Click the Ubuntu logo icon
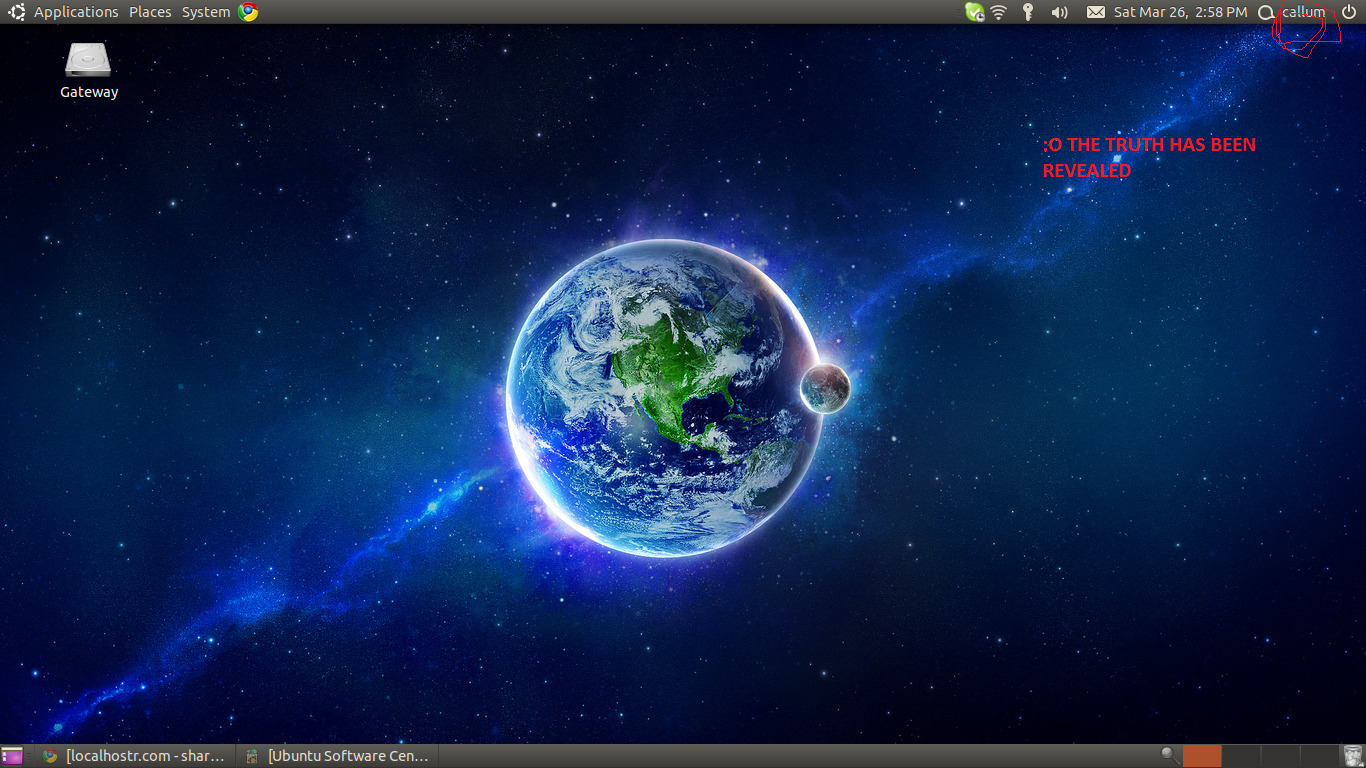This screenshot has height=768, width=1366. tap(17, 12)
